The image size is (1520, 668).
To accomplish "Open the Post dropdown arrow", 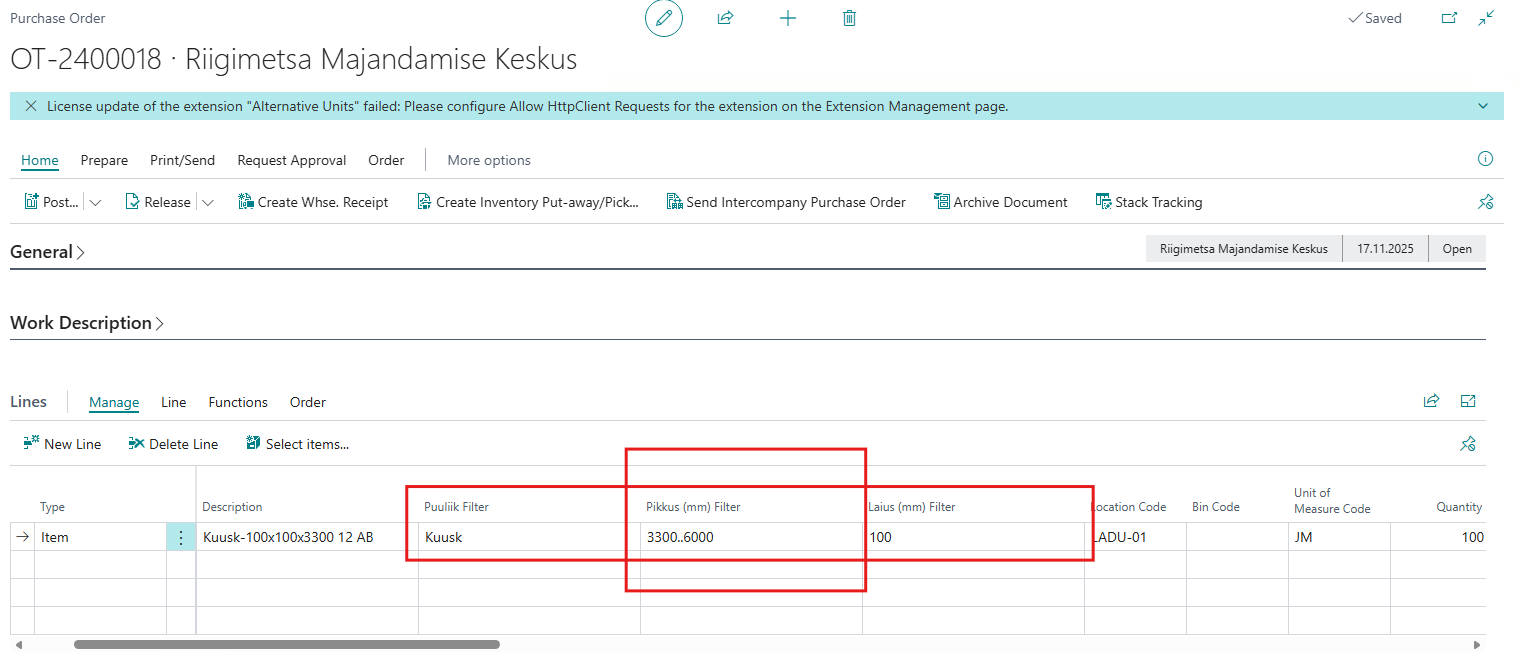I will click(x=96, y=202).
